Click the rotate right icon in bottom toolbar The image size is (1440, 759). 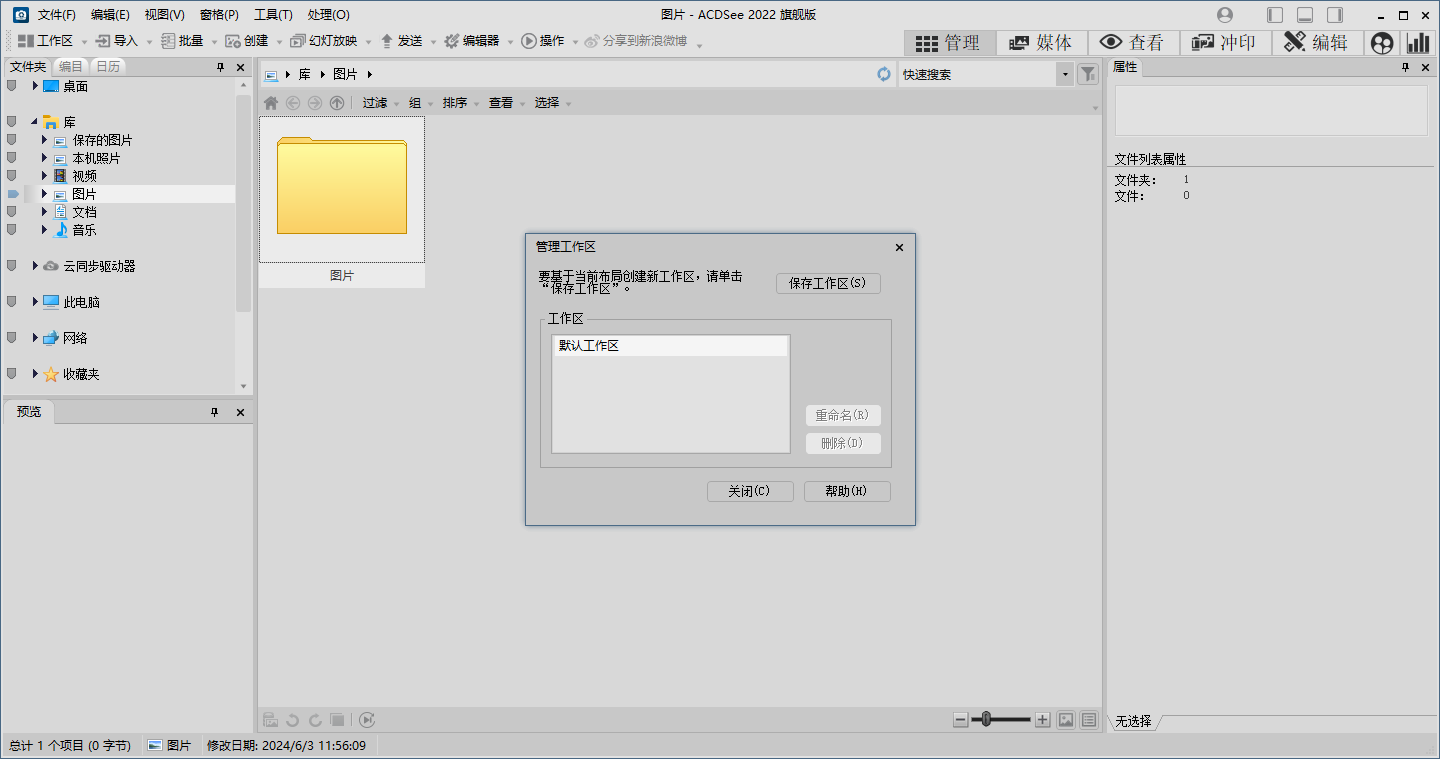coord(315,720)
